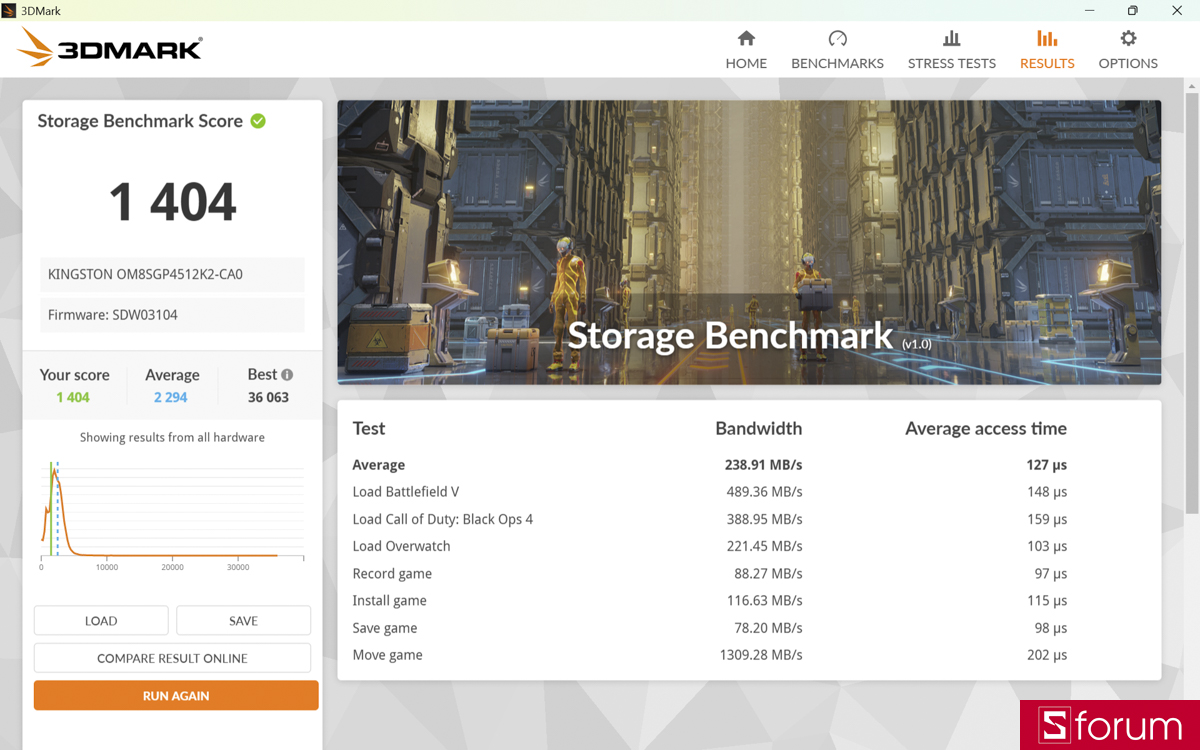Click the 127 µs average access time

click(x=1047, y=465)
